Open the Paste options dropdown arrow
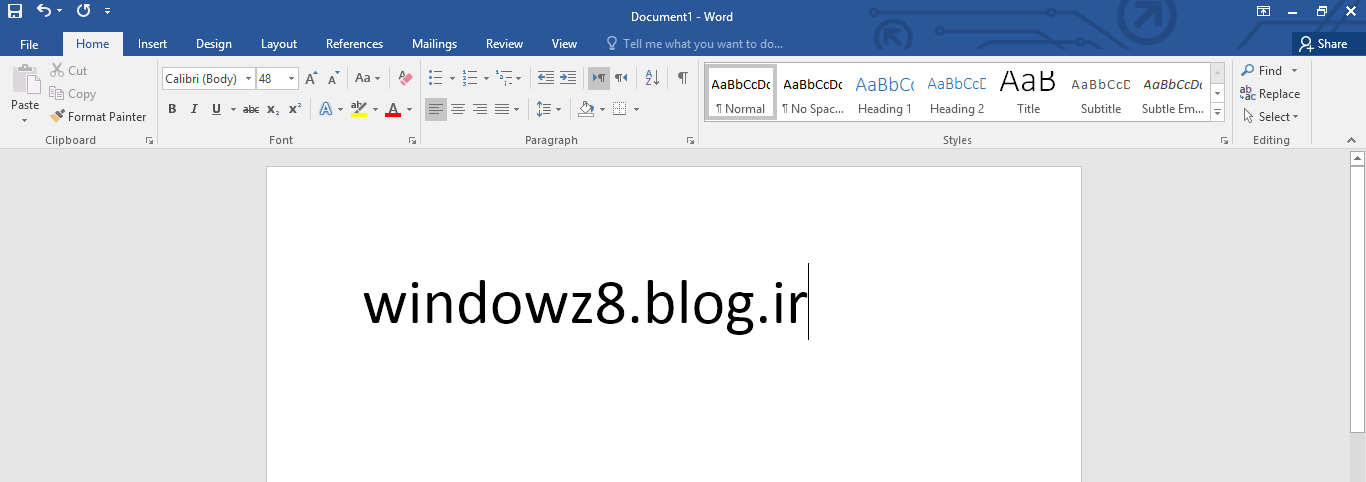Viewport: 1366px width, 482px height. [x=25, y=120]
